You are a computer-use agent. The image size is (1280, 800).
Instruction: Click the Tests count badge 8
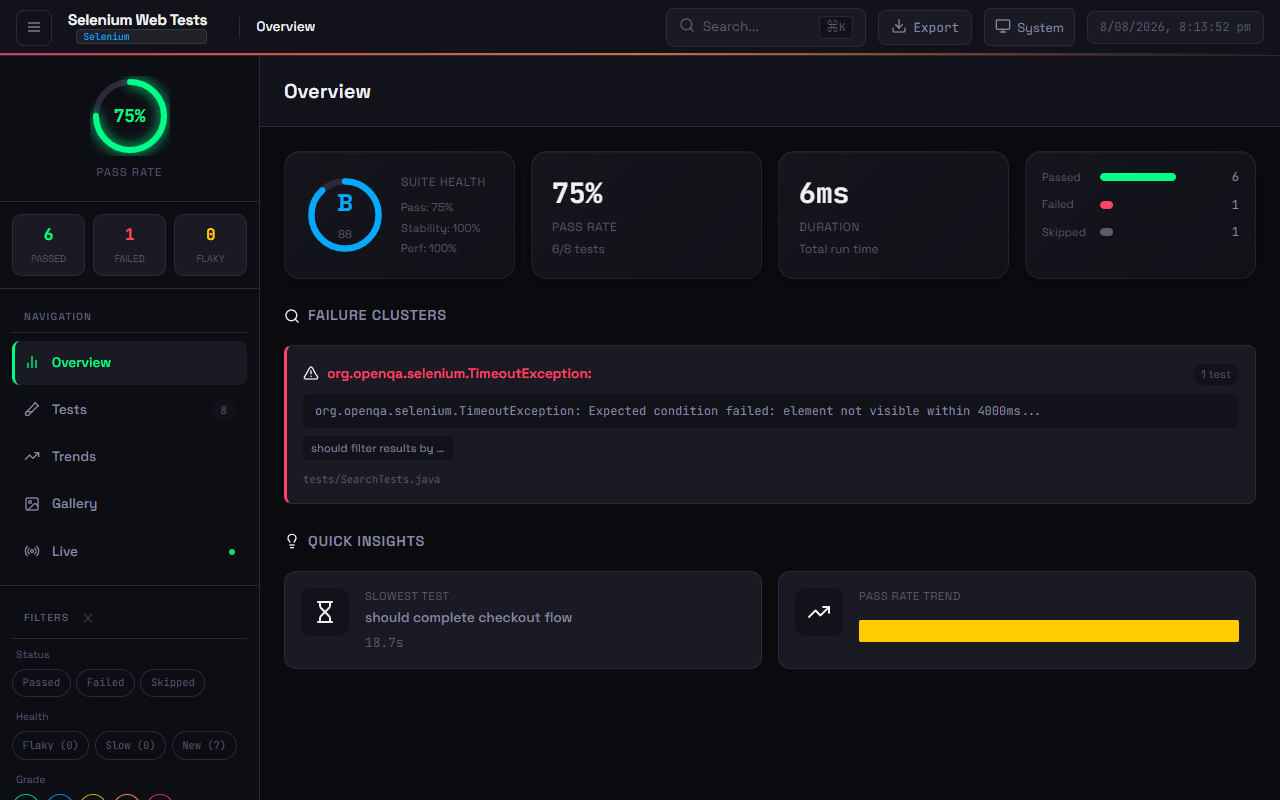click(x=224, y=410)
